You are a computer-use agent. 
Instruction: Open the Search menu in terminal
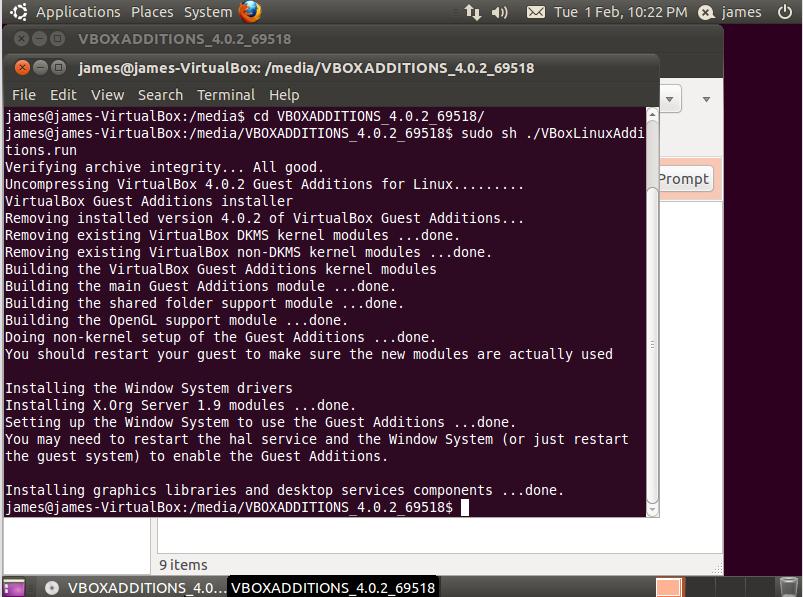click(x=160, y=94)
